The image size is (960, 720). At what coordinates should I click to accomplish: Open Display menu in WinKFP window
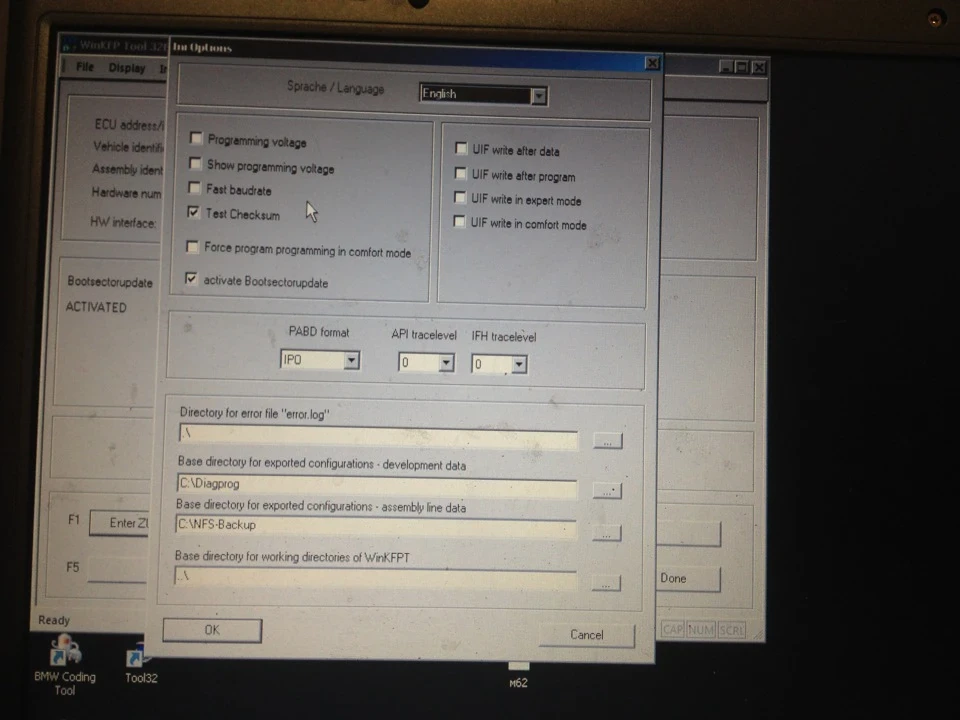coord(127,68)
